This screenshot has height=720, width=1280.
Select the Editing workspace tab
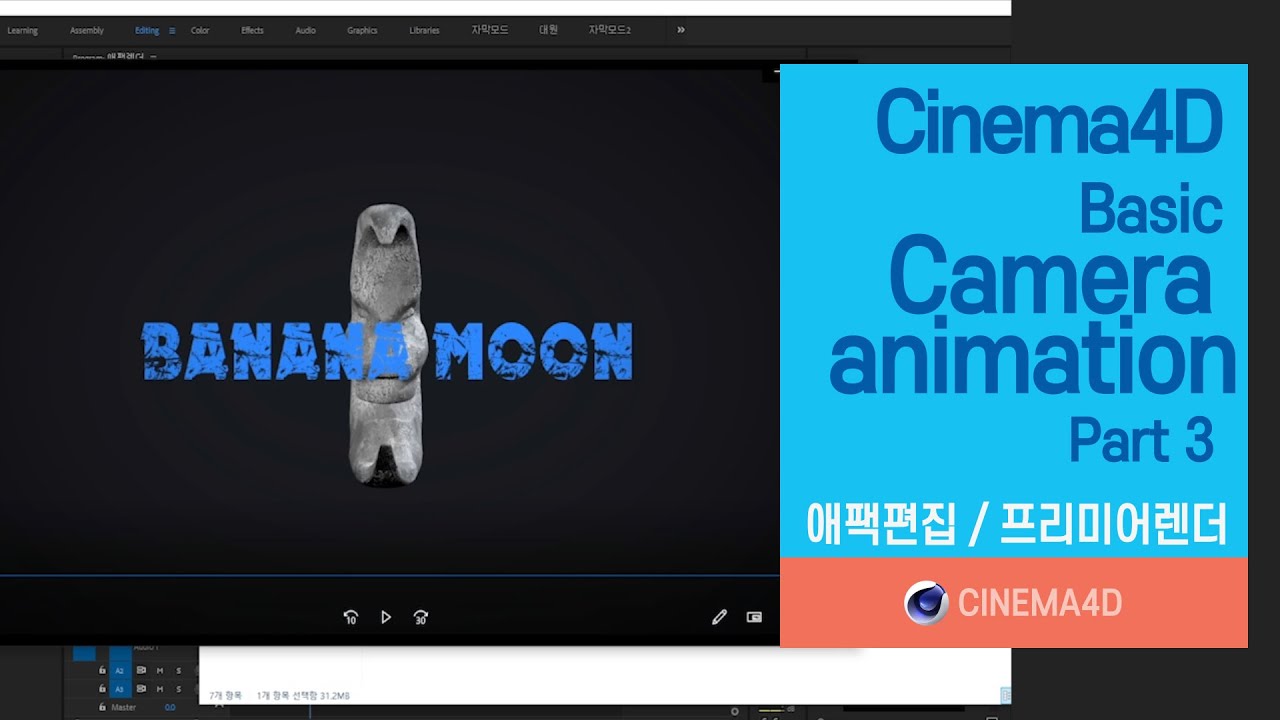(147, 31)
